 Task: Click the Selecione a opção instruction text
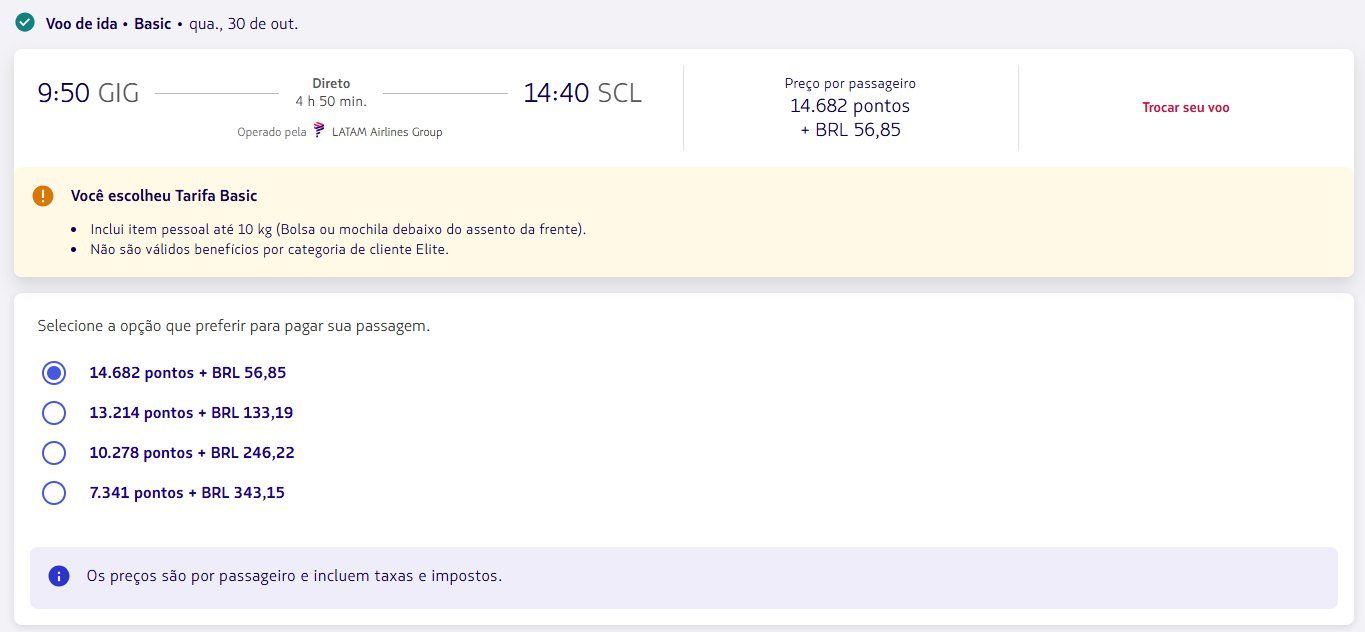point(233,326)
